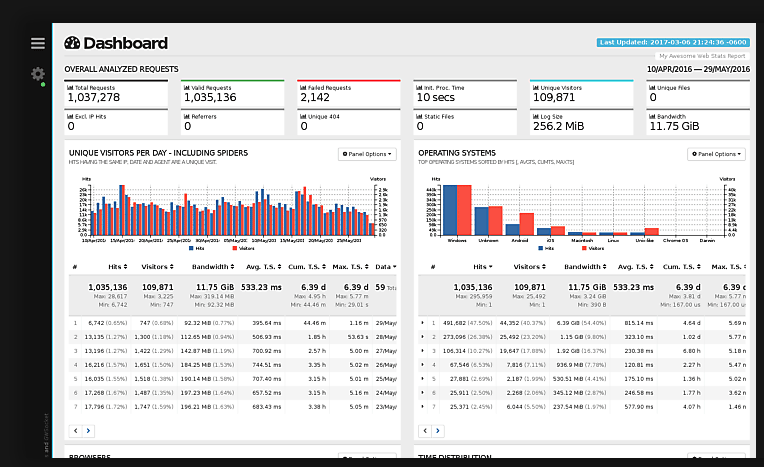Screen dimensions: 764x467
Task: Sort Unique Visitors table by Hits column
Action: 117,267
